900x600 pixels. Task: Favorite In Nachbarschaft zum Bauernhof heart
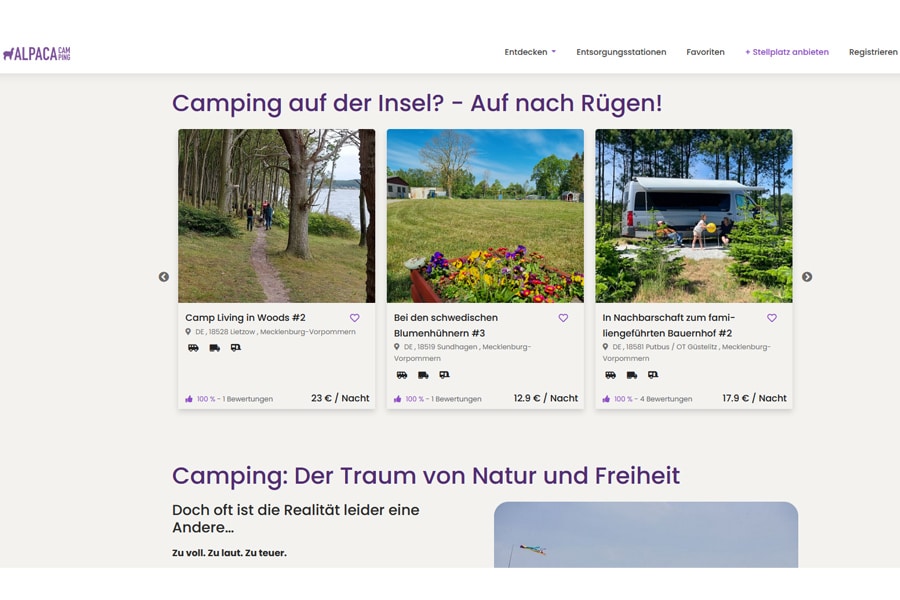[x=772, y=318]
